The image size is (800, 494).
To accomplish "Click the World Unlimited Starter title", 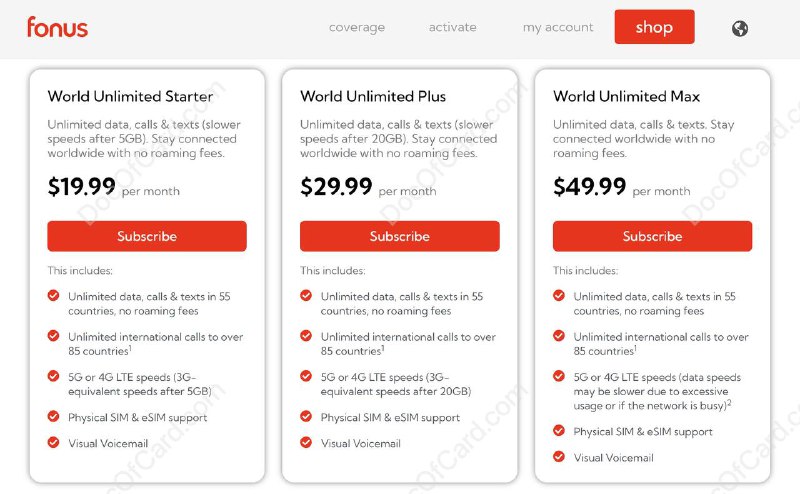I will [130, 97].
